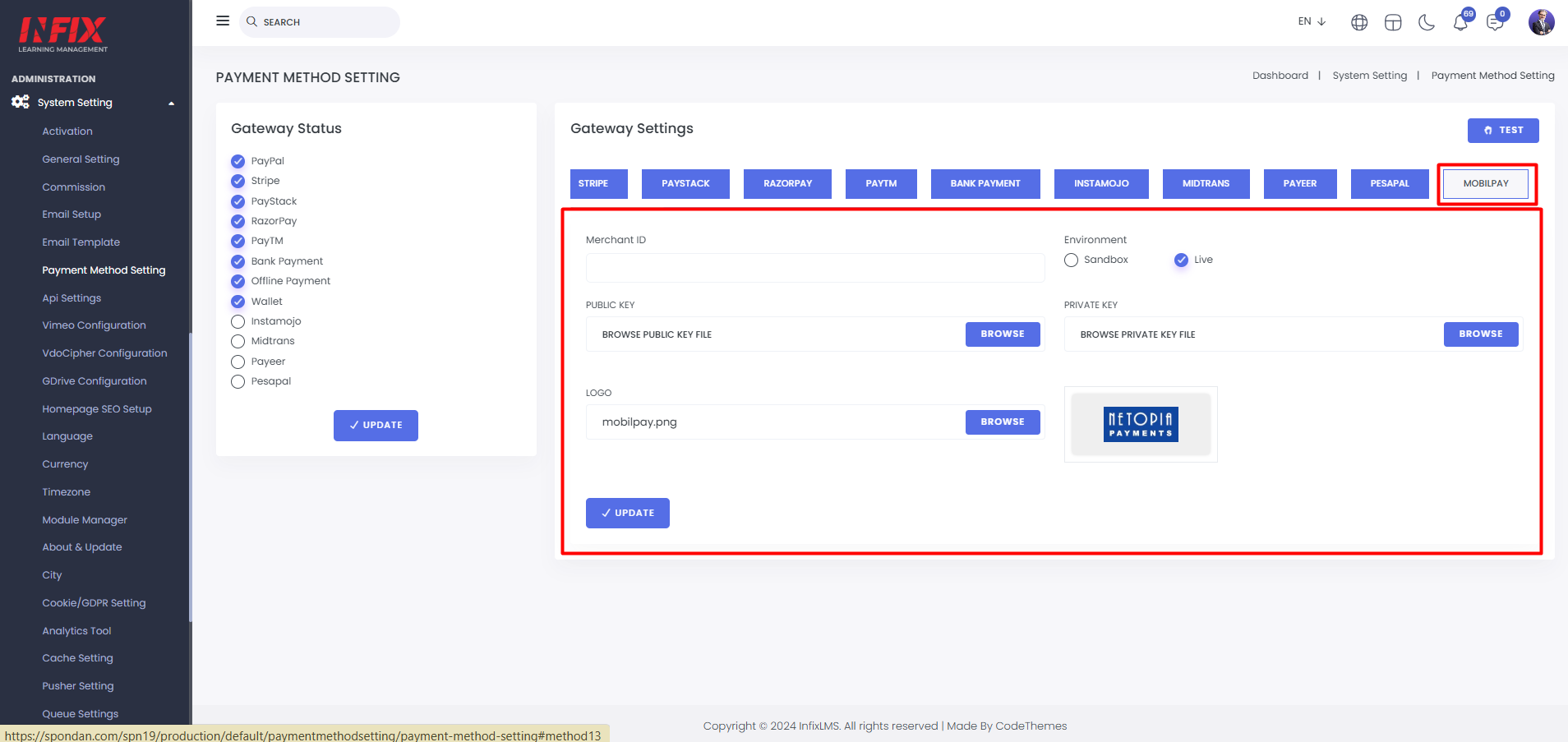Open Email Setup in sidebar
1568x742 pixels.
click(x=71, y=214)
